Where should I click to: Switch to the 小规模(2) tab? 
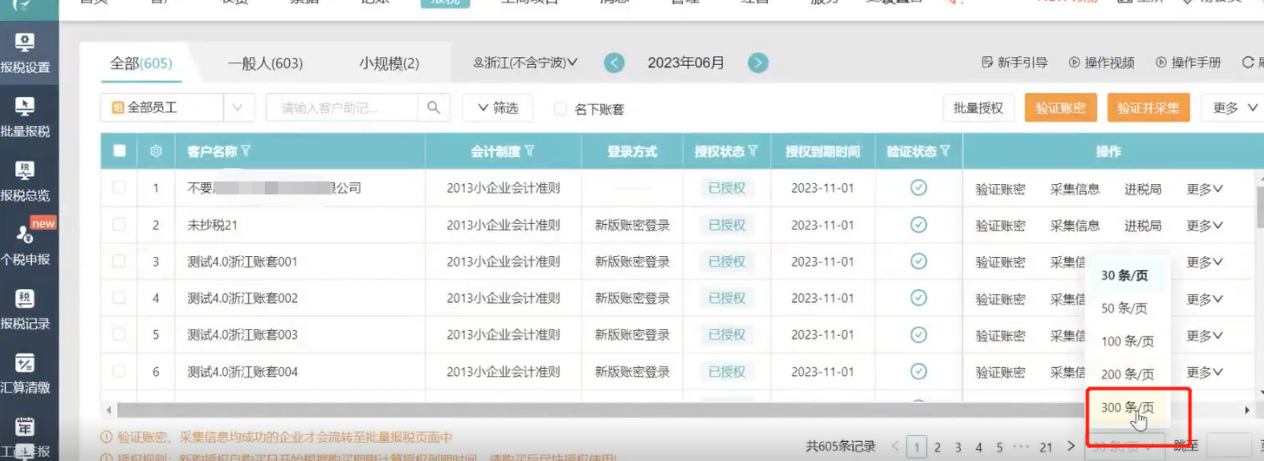(389, 64)
